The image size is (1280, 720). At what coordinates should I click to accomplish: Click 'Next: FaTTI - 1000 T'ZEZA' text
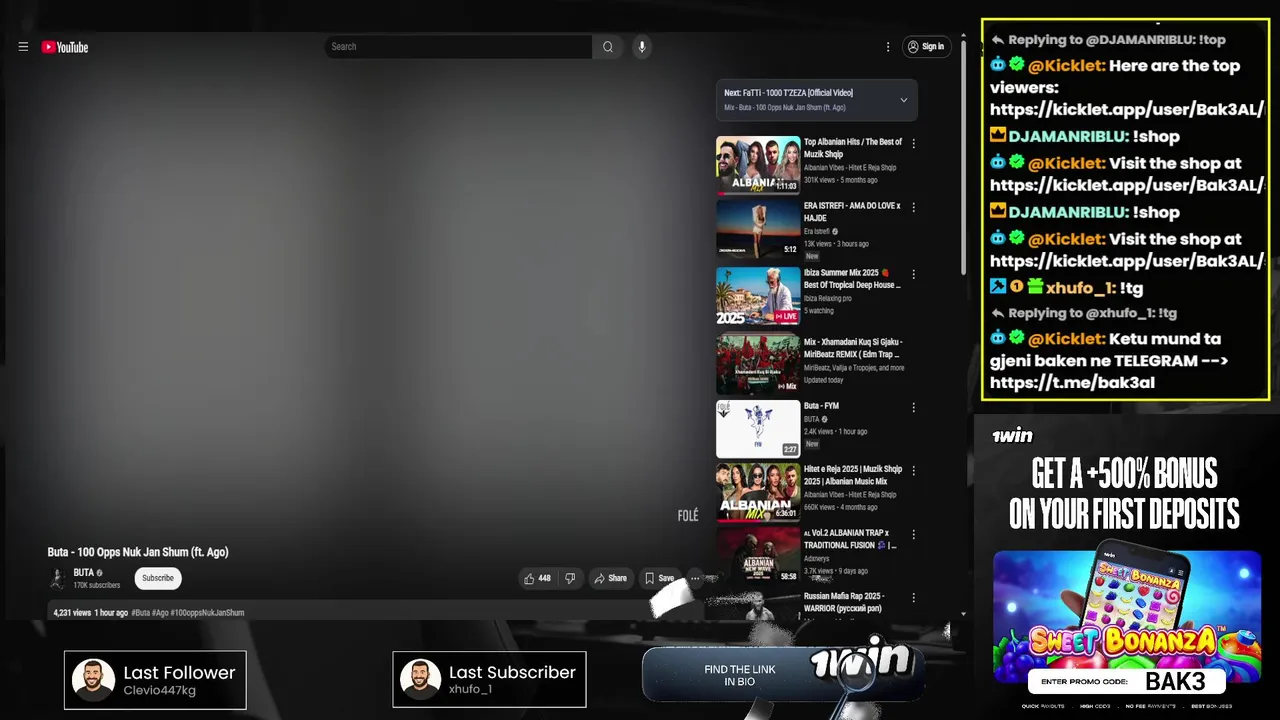pyautogui.click(x=788, y=93)
